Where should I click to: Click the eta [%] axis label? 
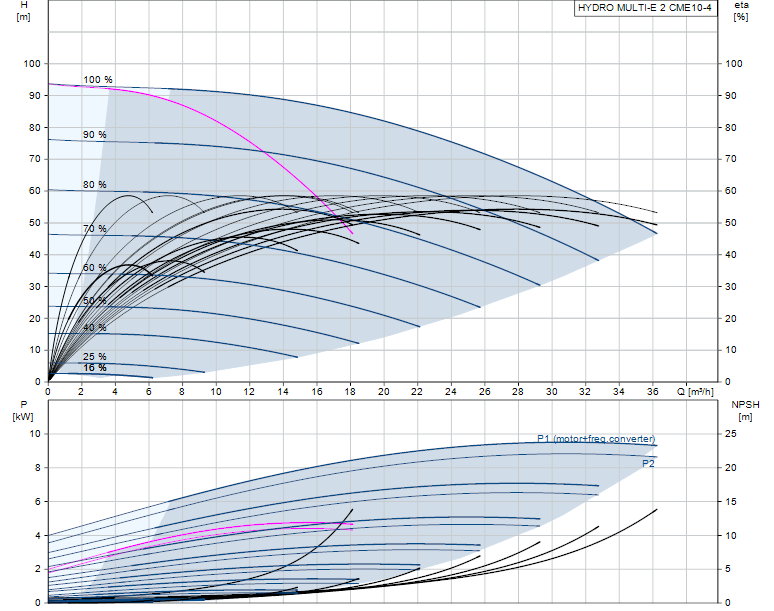[x=741, y=11]
